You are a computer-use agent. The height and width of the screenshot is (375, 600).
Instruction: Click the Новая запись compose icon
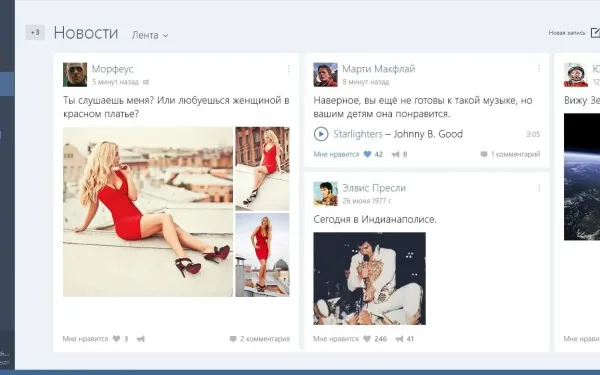(x=595, y=33)
